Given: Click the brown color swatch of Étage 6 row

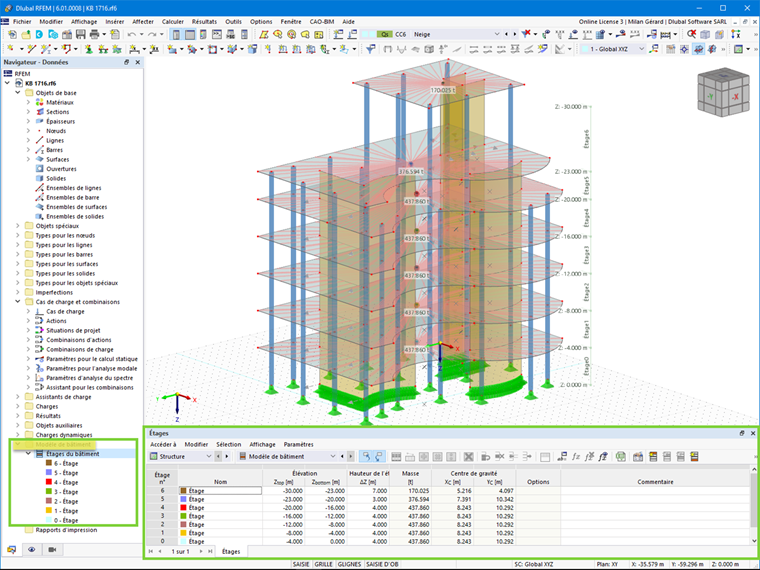Looking at the screenshot, I should tap(183, 491).
